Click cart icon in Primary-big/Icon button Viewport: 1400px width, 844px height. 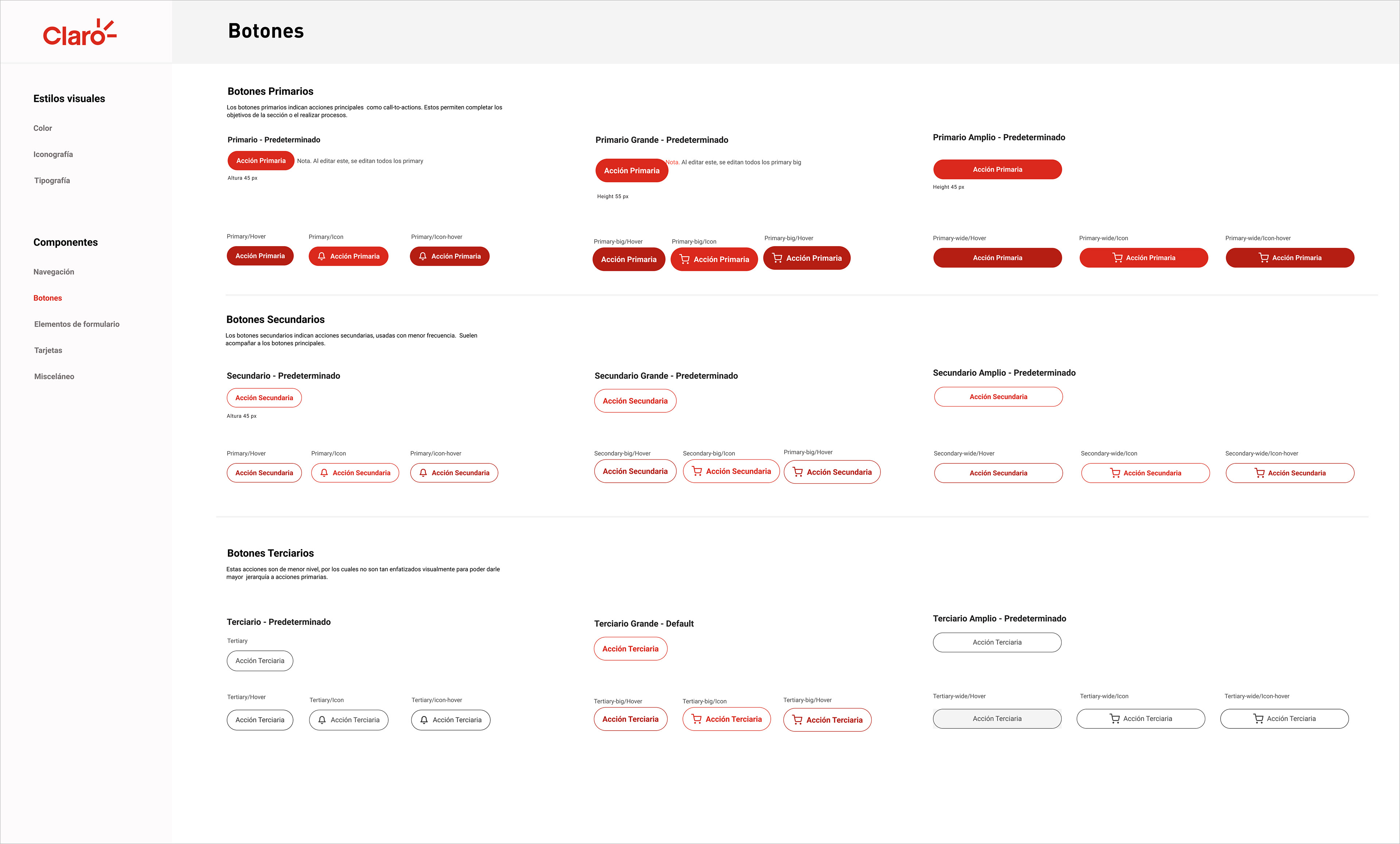click(685, 259)
